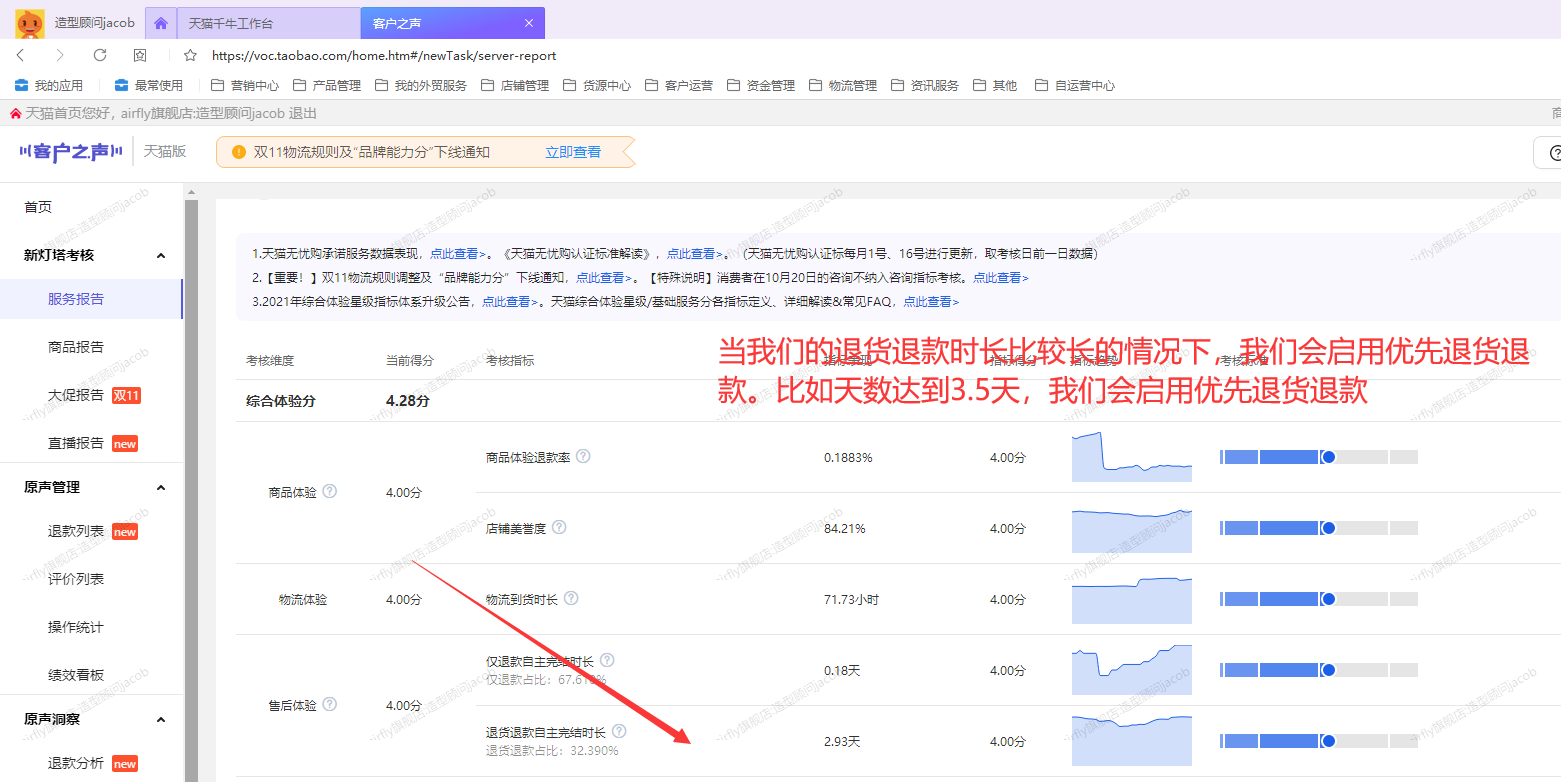Click 仅退款自主完结时长 score progress bar
1561x782 pixels.
click(1319, 670)
